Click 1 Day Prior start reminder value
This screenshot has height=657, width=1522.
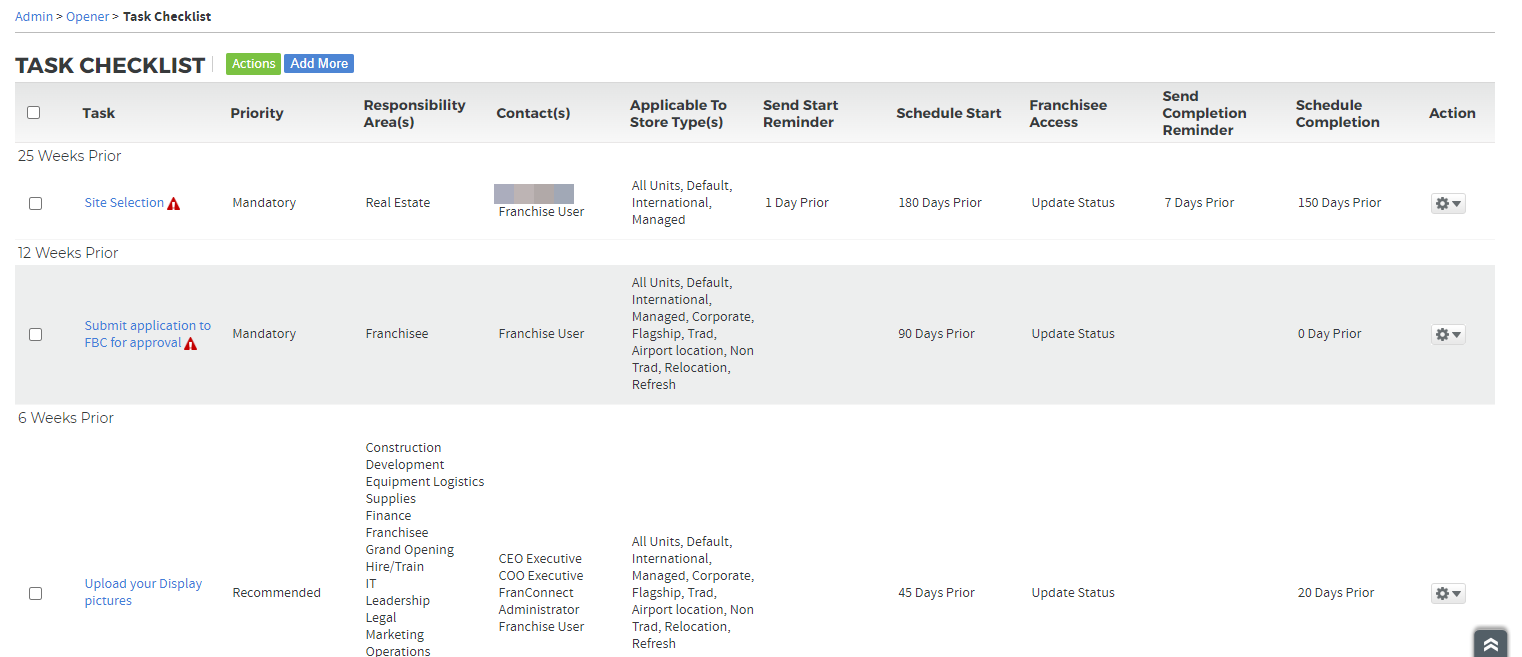pos(797,203)
